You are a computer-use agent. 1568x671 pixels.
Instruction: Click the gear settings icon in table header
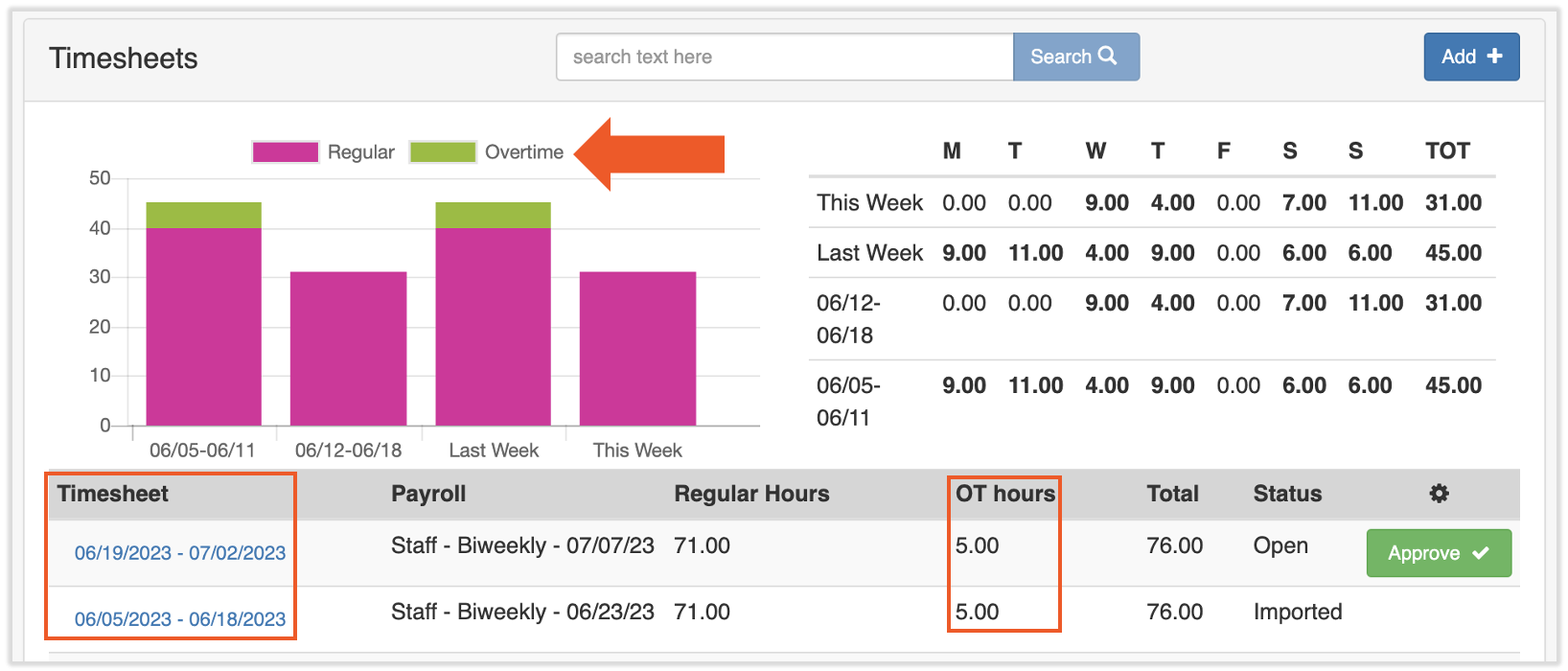[1439, 494]
